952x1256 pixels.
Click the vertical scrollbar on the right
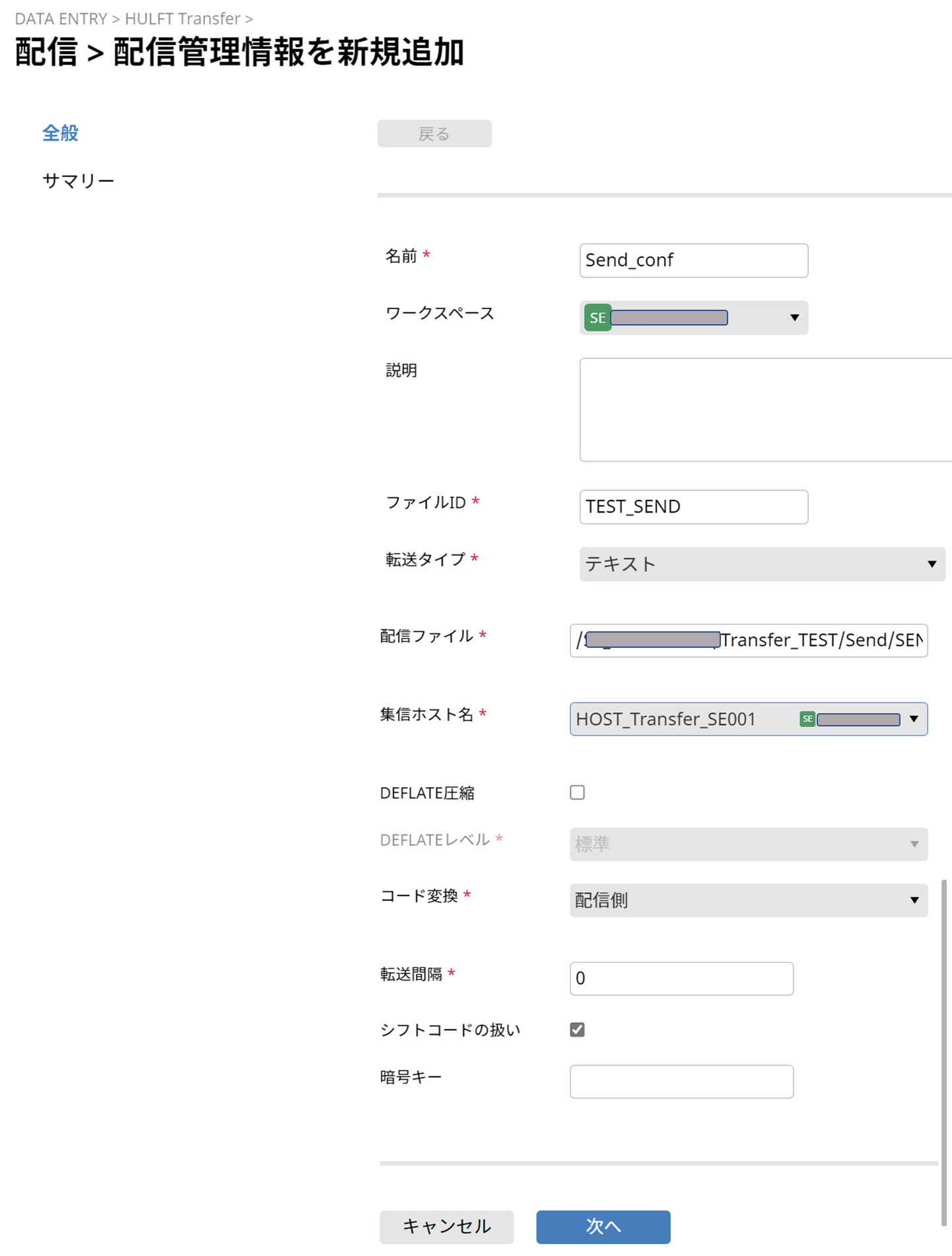click(943, 1053)
